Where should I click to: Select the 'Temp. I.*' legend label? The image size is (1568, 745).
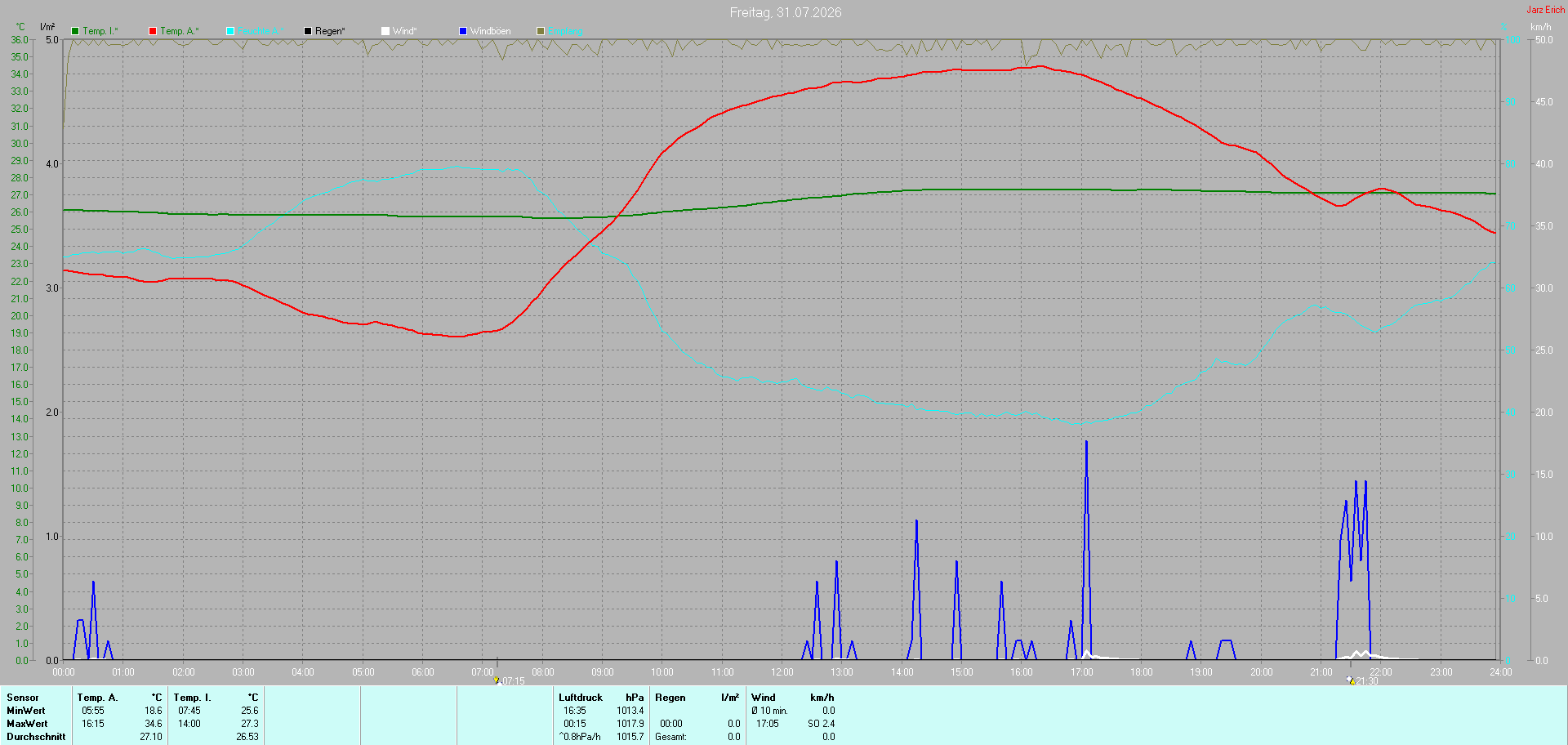100,31
